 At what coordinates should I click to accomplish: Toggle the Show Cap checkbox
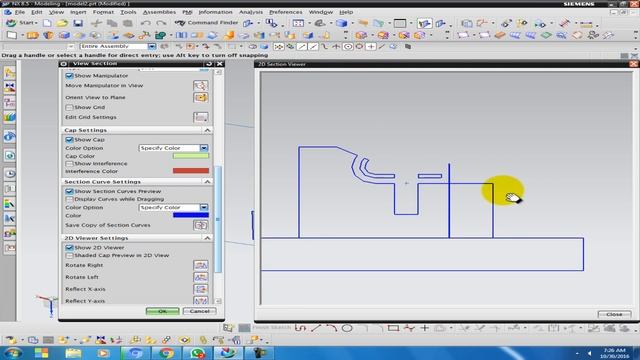click(x=69, y=140)
